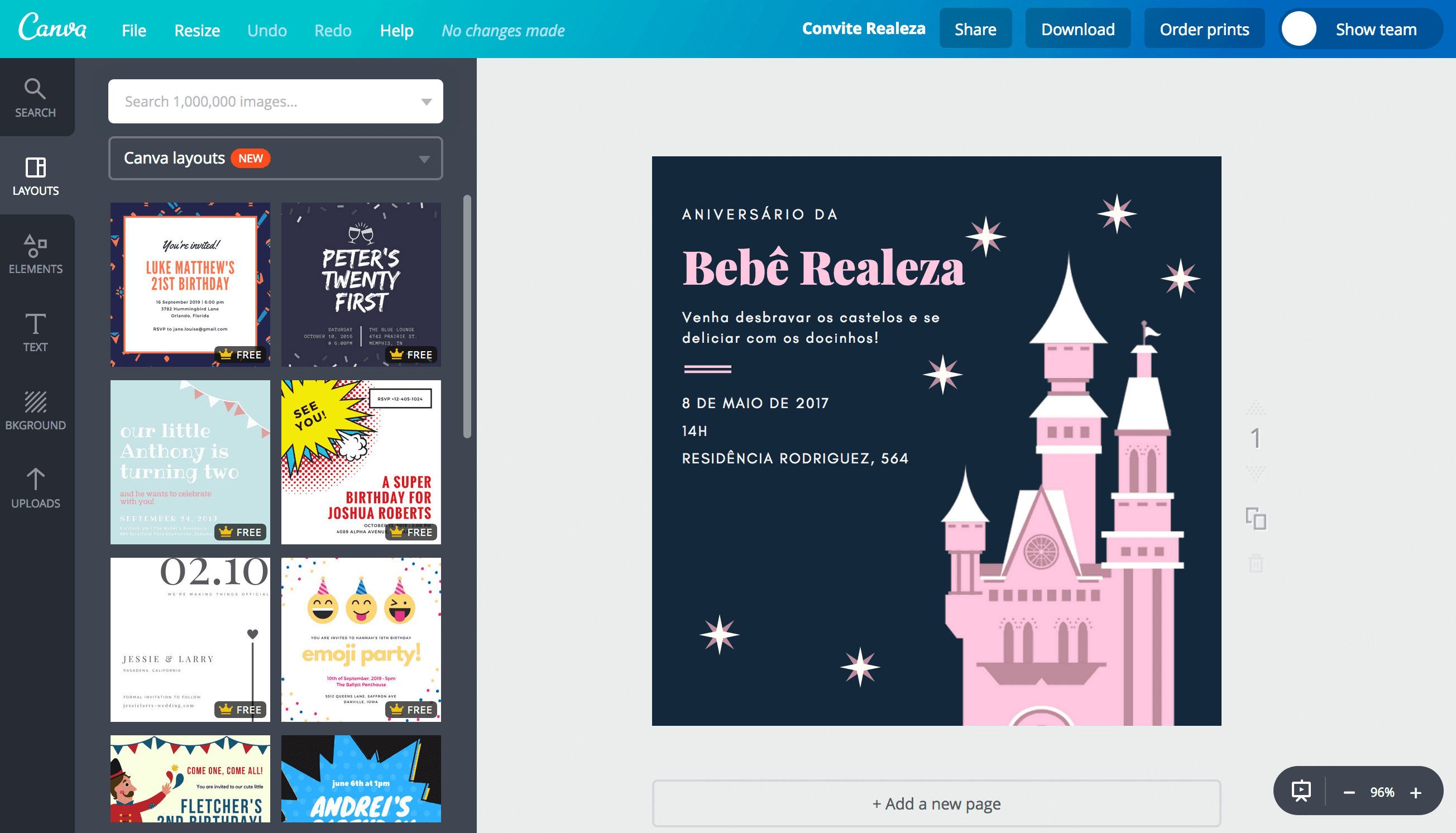Move page down with dotted arrow
The width and height of the screenshot is (1456, 833).
click(x=1256, y=472)
